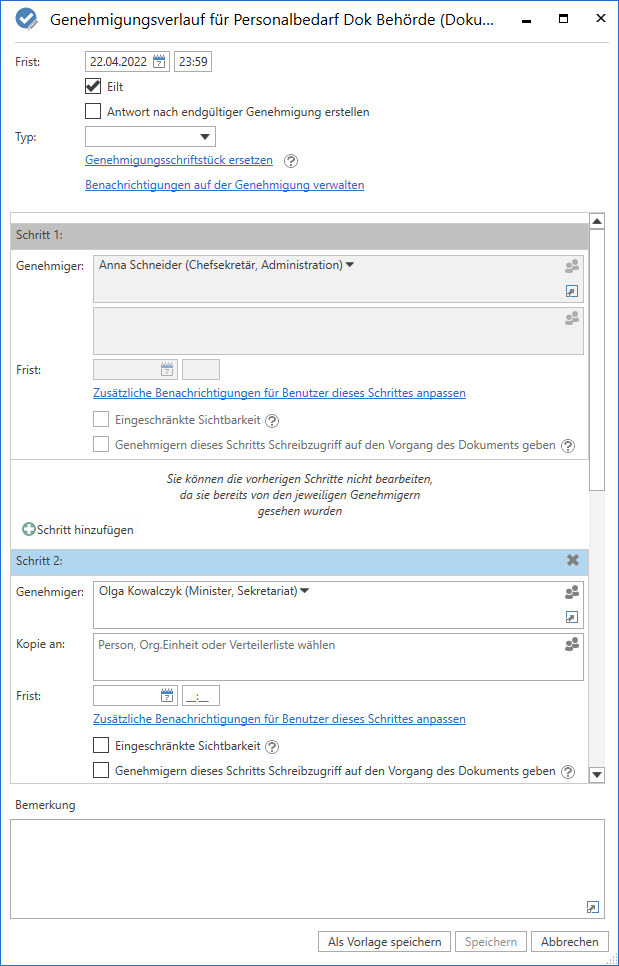Image resolution: width=619 pixels, height=966 pixels.
Task: Click green plus icon Schritt hinzufügen
Action: [x=29, y=530]
